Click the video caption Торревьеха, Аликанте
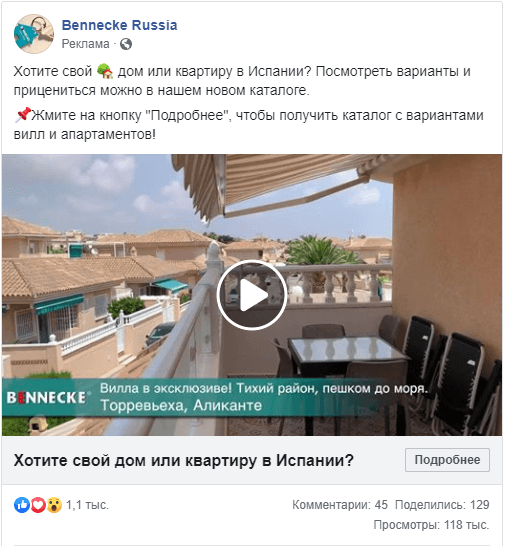 pyautogui.click(x=181, y=406)
